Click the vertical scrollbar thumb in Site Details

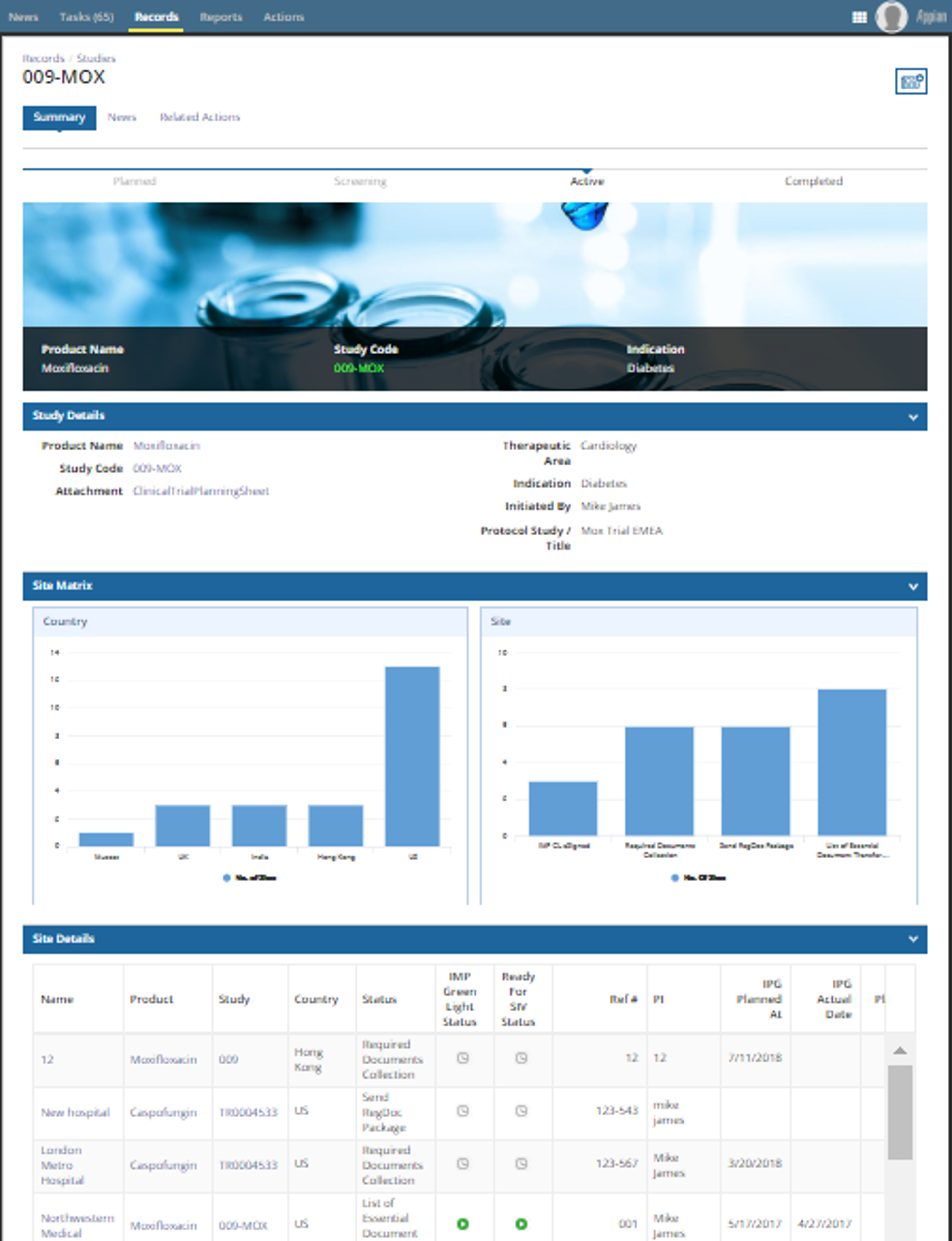[900, 1112]
